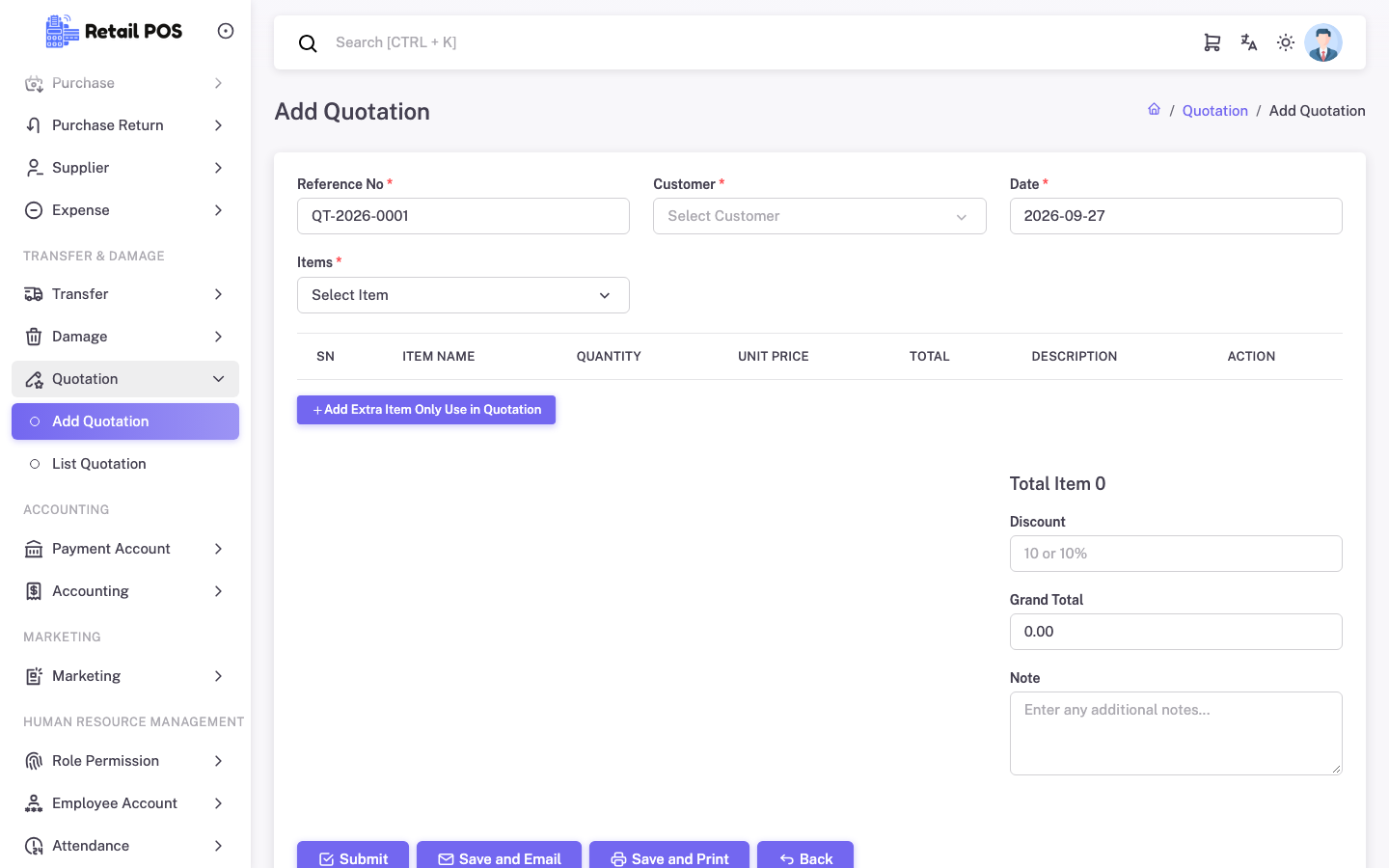
Task: Click the Marketing sidebar icon
Action: click(34, 676)
